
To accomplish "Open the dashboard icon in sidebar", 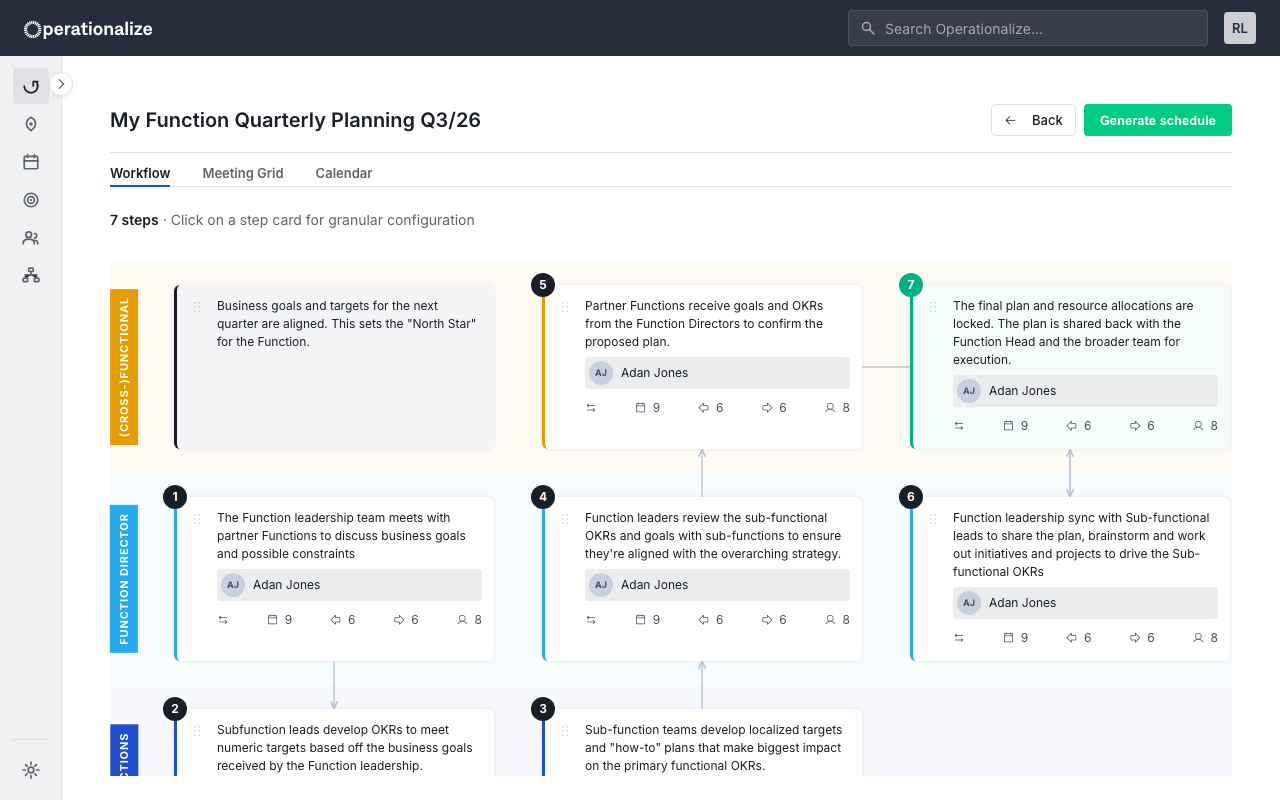I will (x=31, y=86).
